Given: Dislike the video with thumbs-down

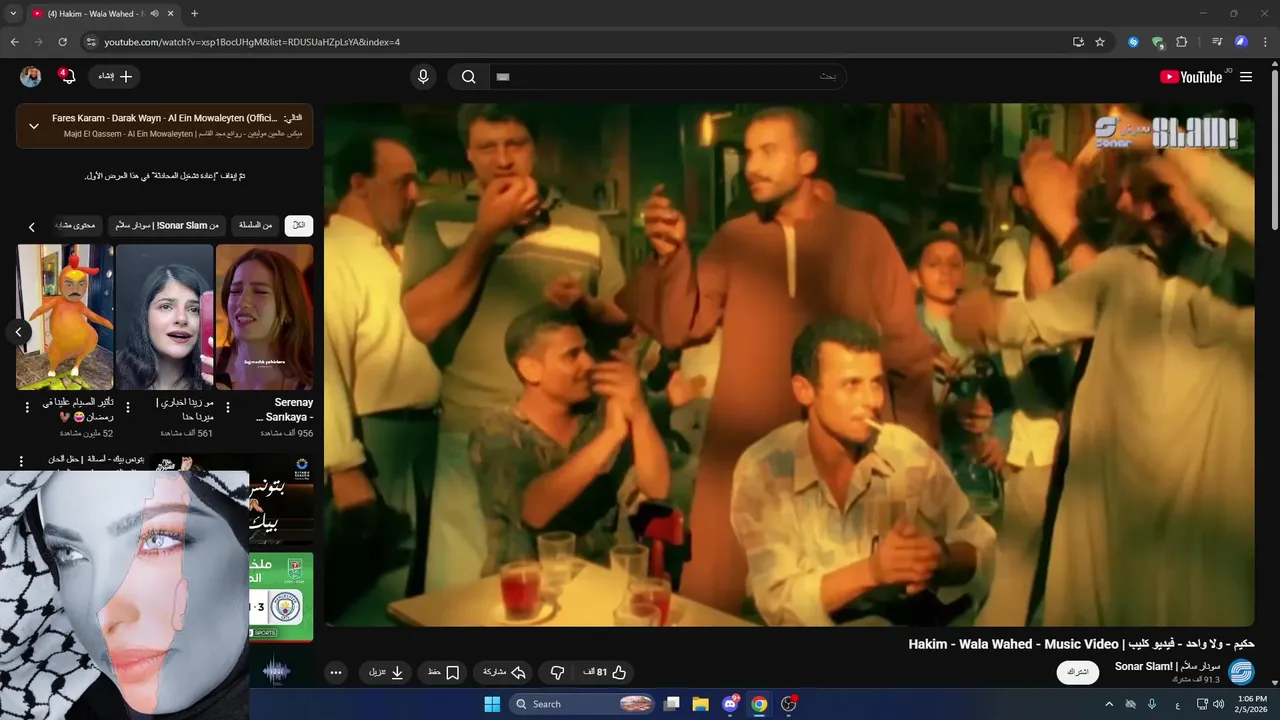Looking at the screenshot, I should tap(558, 673).
